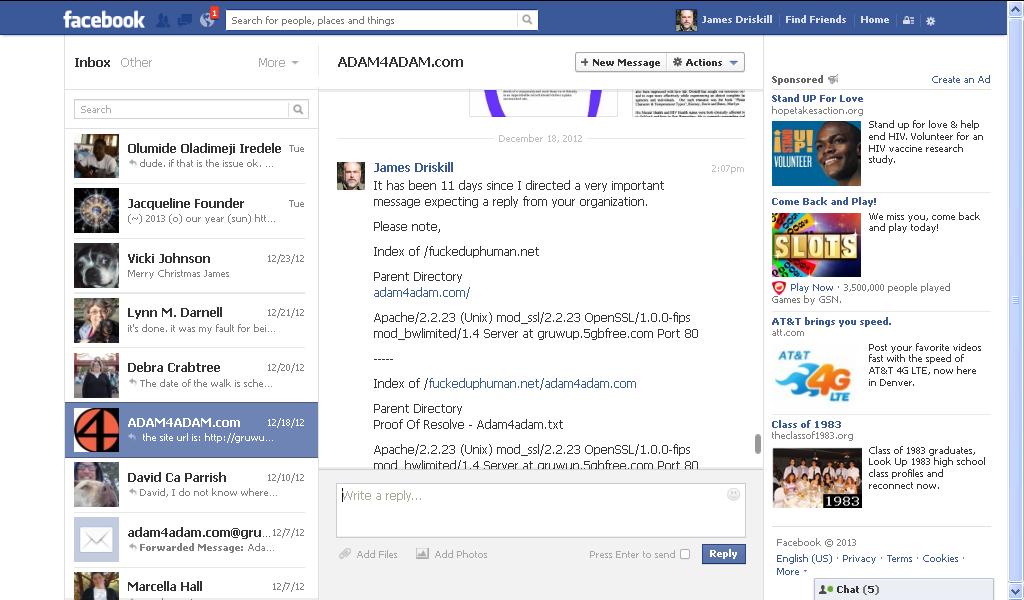
Task: Click the AT&T 4G LTE ad image
Action: pos(816,375)
